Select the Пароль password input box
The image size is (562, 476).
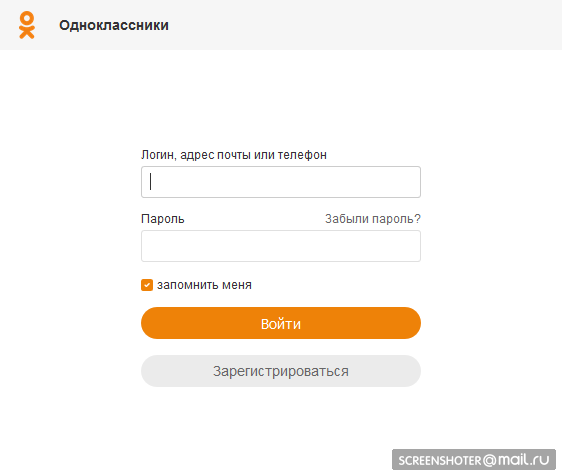(281, 246)
